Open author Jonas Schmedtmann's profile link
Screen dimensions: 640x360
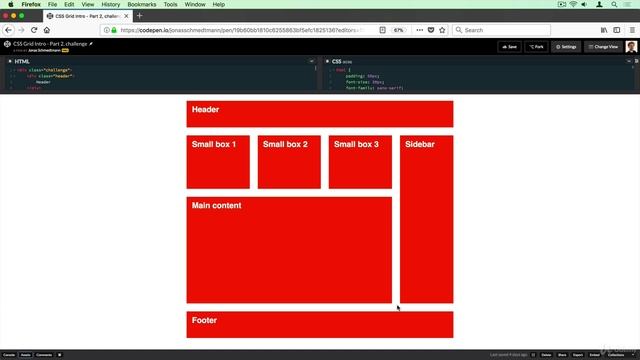tap(44, 50)
